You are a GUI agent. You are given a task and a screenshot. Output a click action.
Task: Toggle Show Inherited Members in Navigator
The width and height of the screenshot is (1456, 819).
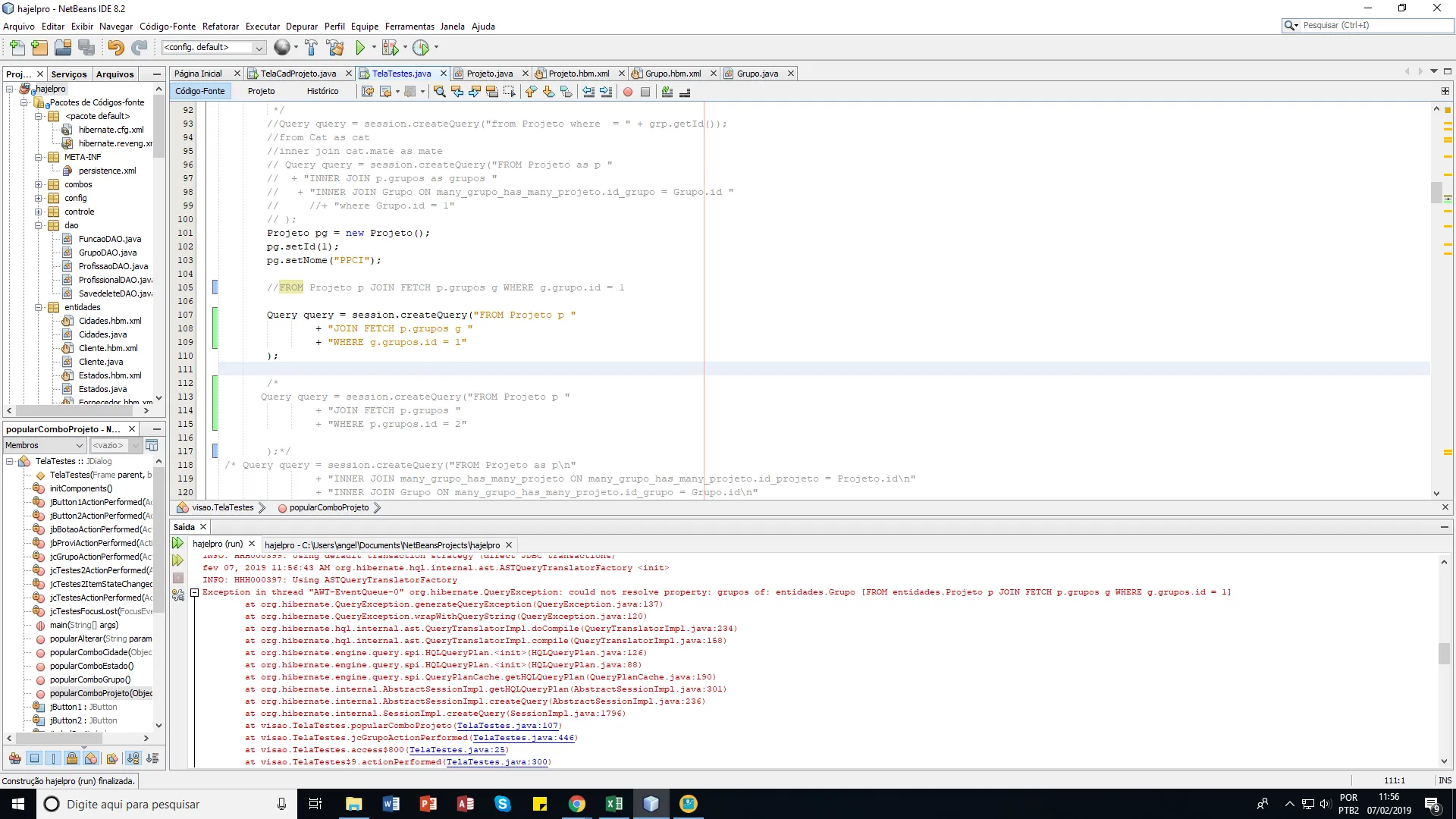pyautogui.click(x=15, y=758)
